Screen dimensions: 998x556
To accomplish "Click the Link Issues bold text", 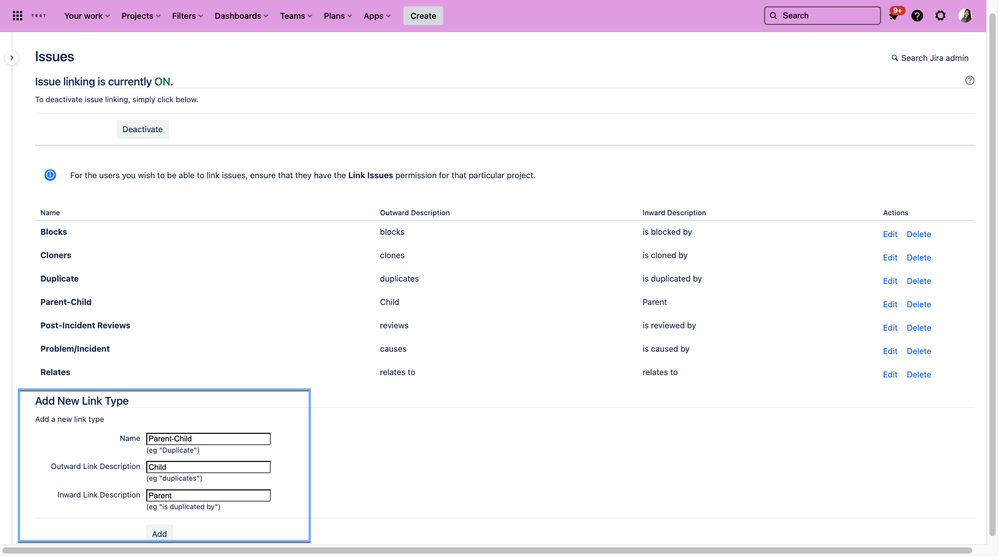I will tap(370, 176).
